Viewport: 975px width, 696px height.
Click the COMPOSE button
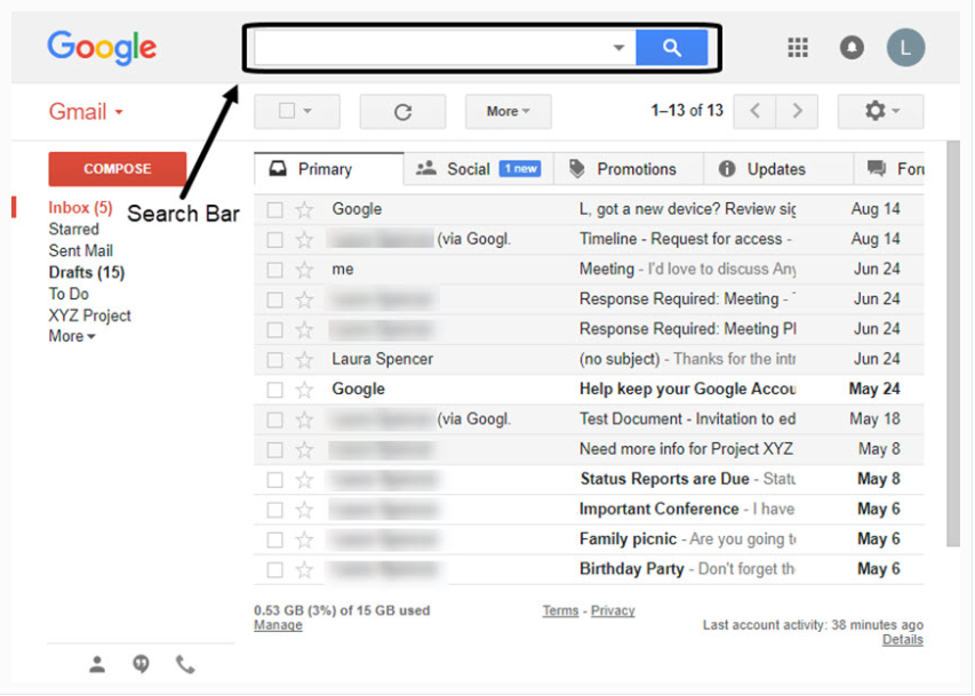[117, 169]
